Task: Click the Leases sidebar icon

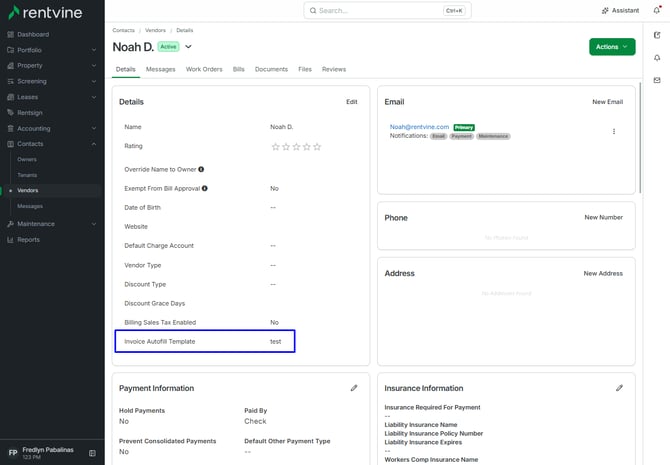Action: coord(11,97)
